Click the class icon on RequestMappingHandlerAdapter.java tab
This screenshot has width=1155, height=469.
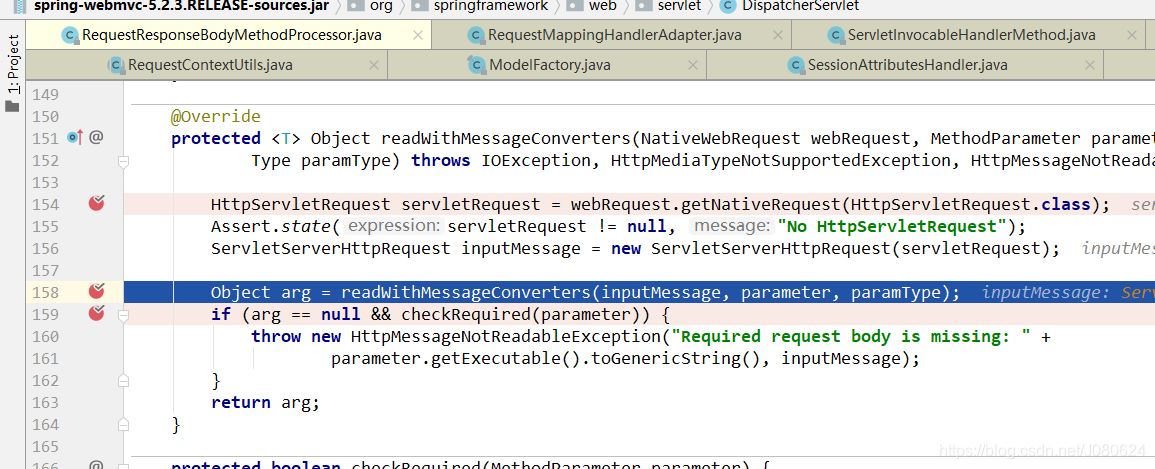[x=477, y=35]
